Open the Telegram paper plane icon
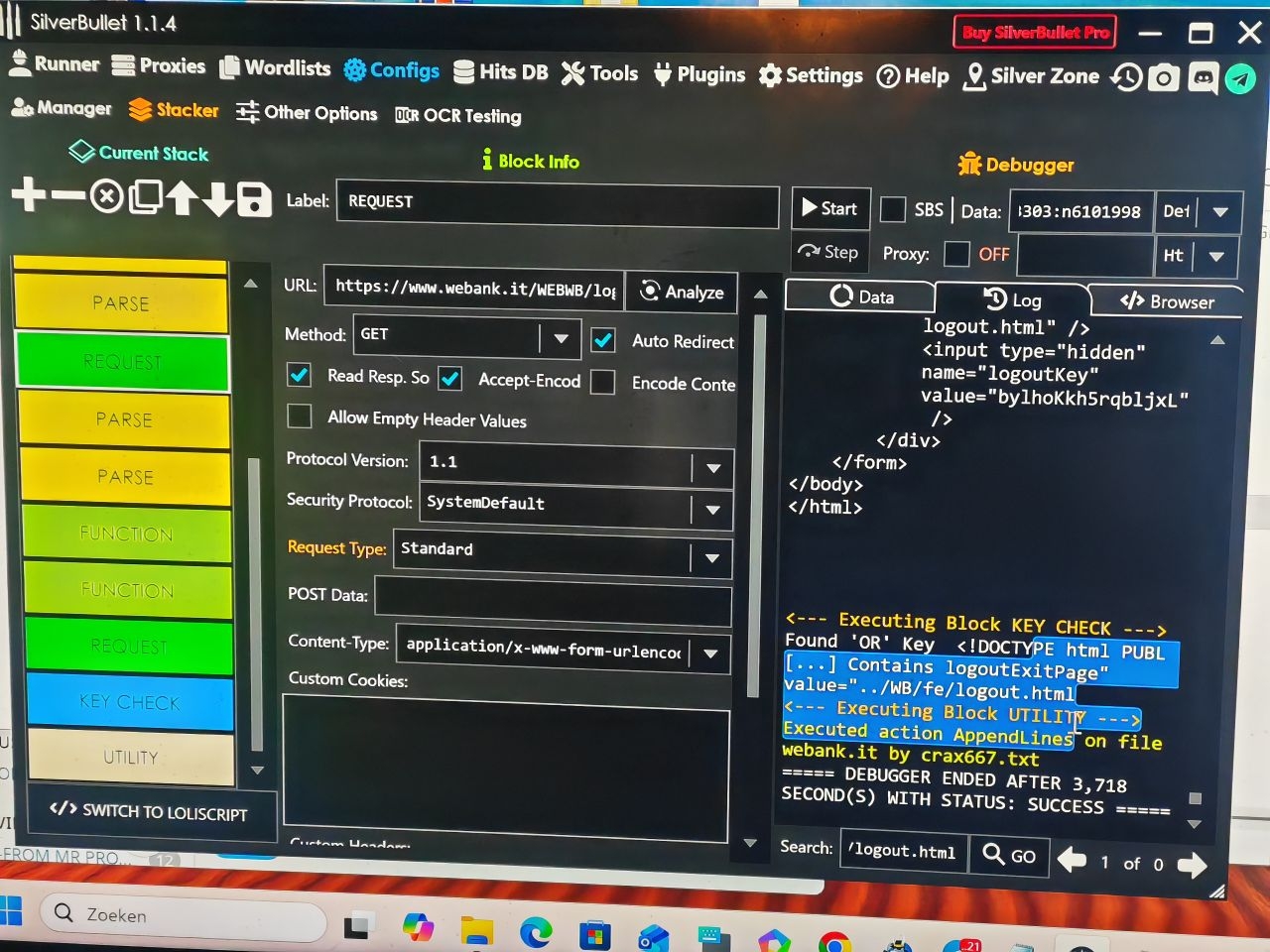Viewport: 1270px width, 952px height. (x=1240, y=78)
